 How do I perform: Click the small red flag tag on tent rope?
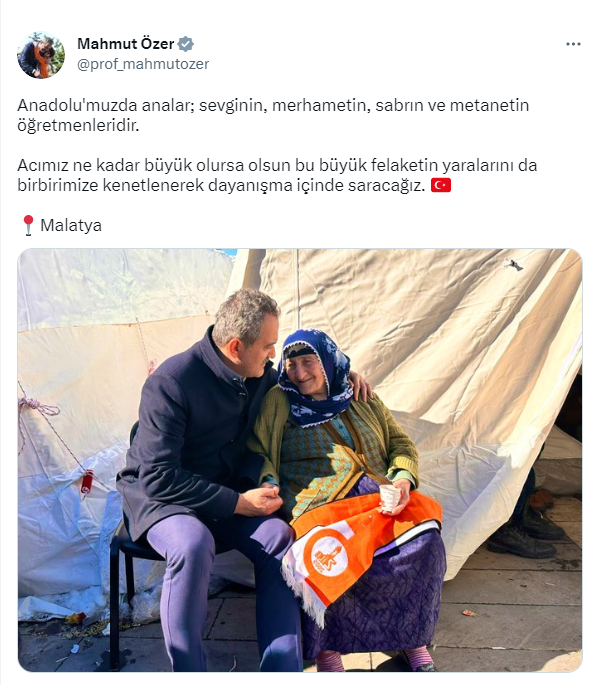87,481
